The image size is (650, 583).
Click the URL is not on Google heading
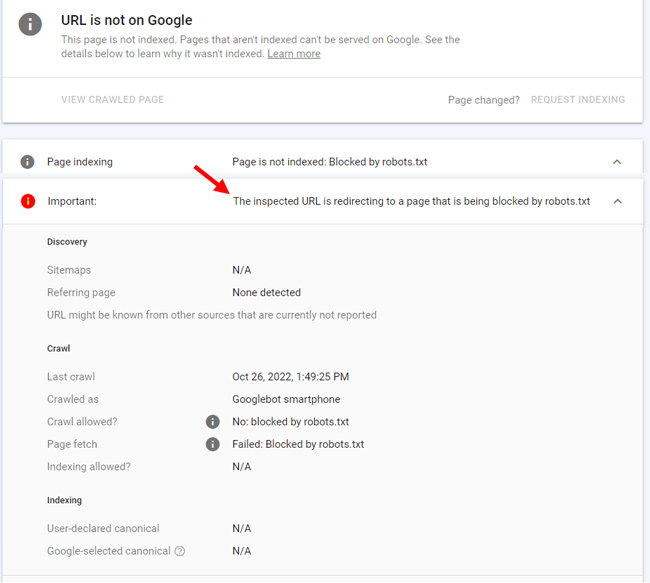(x=126, y=20)
